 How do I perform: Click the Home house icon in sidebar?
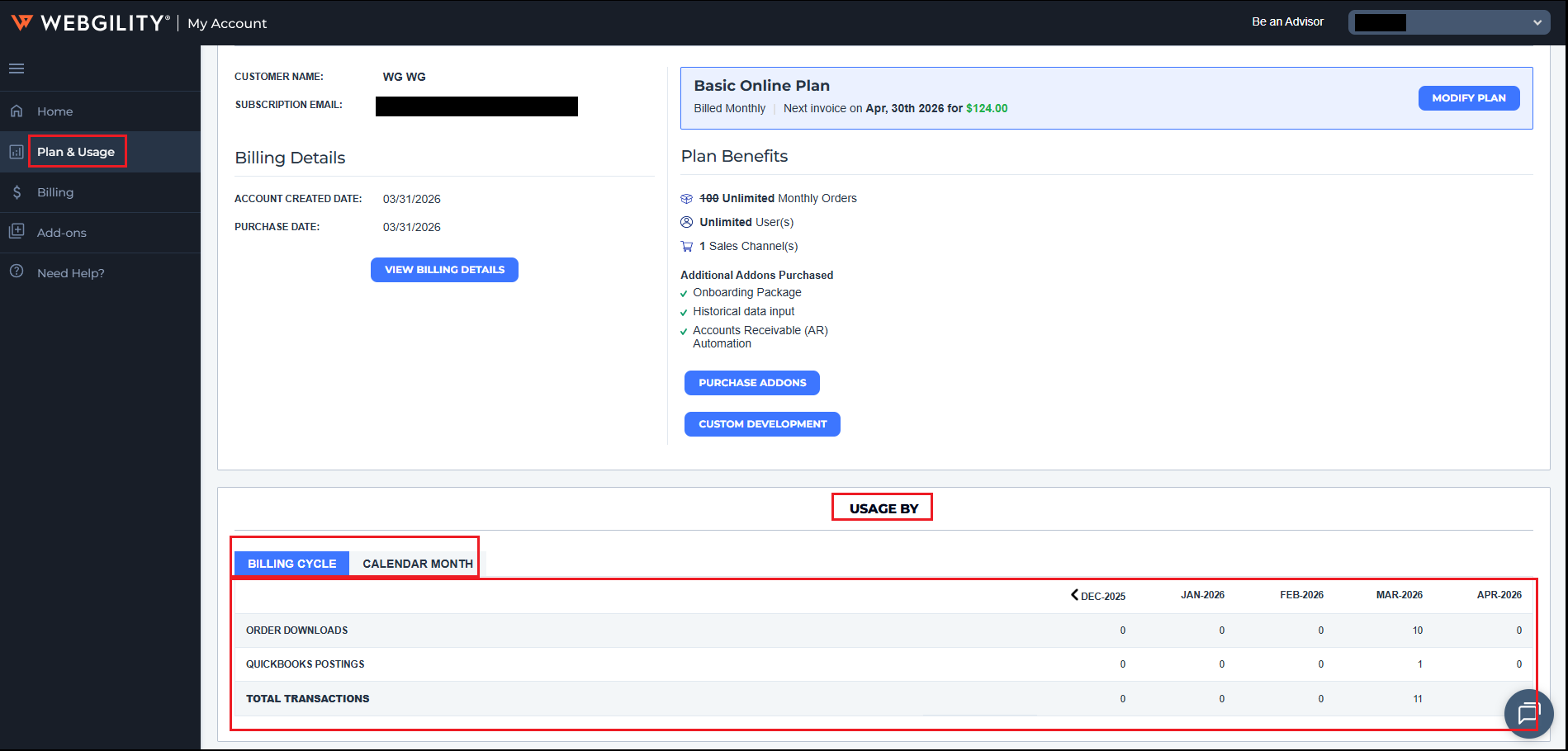tap(17, 111)
